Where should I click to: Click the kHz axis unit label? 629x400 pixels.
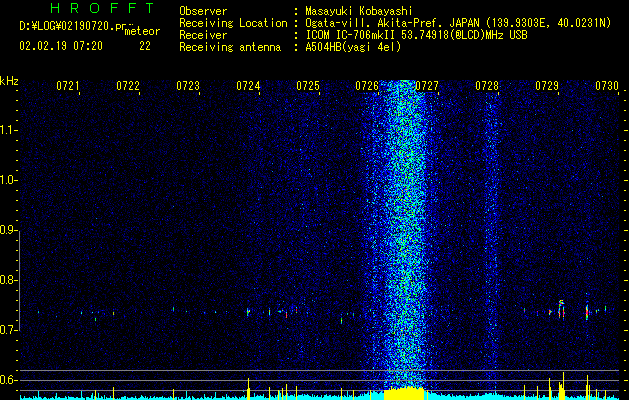click(x=9, y=81)
